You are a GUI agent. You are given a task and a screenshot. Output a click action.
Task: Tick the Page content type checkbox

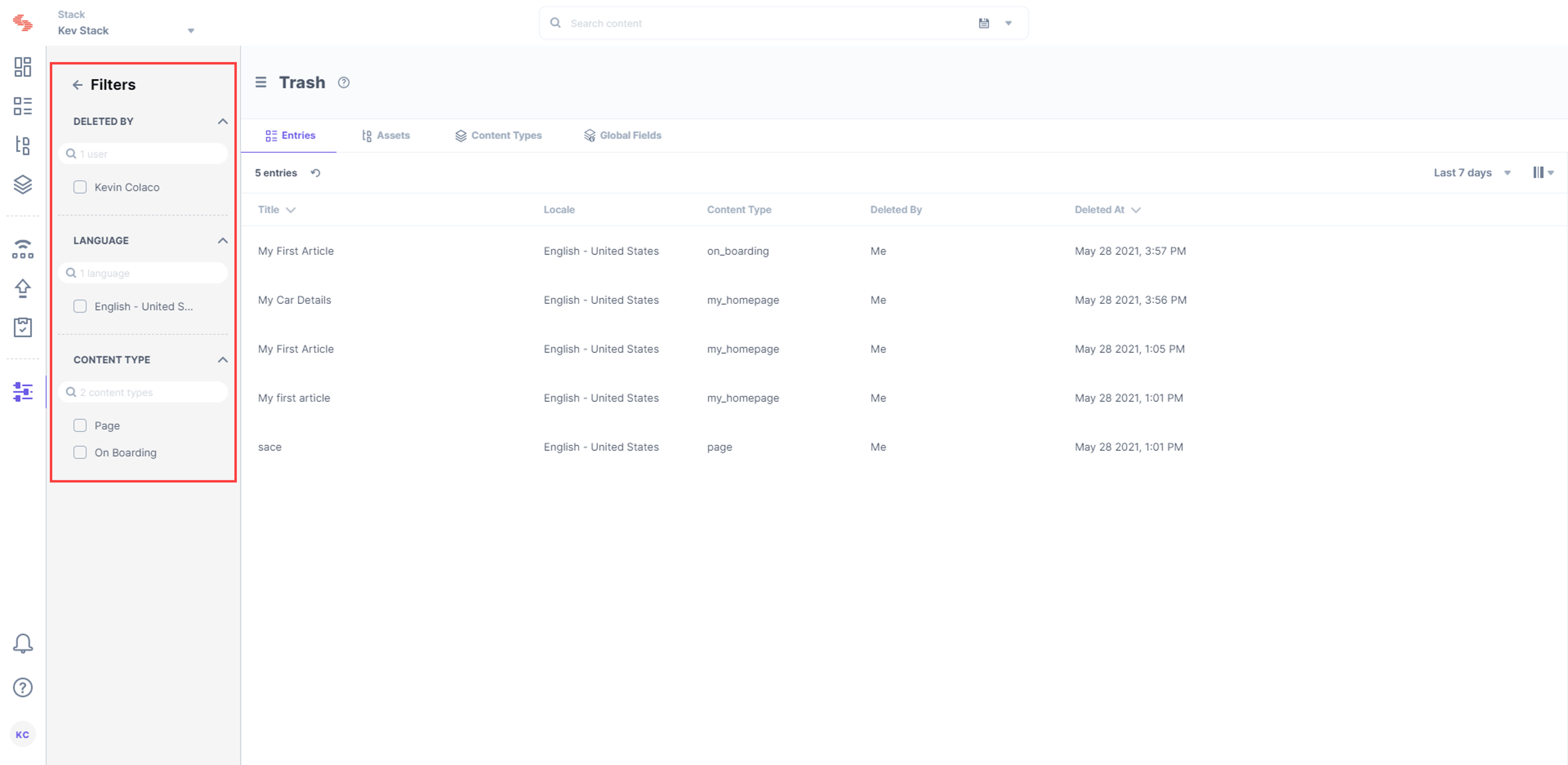[x=80, y=425]
